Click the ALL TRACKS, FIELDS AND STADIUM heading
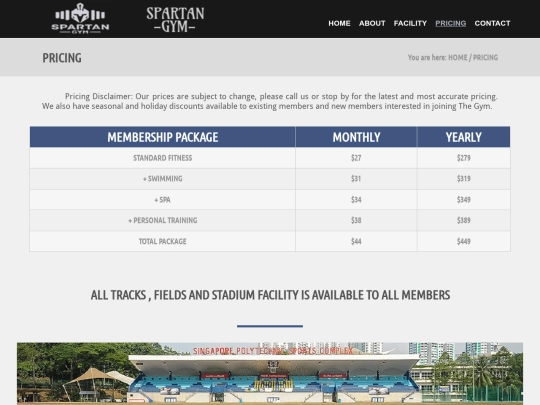The width and height of the screenshot is (540, 405). (270, 295)
